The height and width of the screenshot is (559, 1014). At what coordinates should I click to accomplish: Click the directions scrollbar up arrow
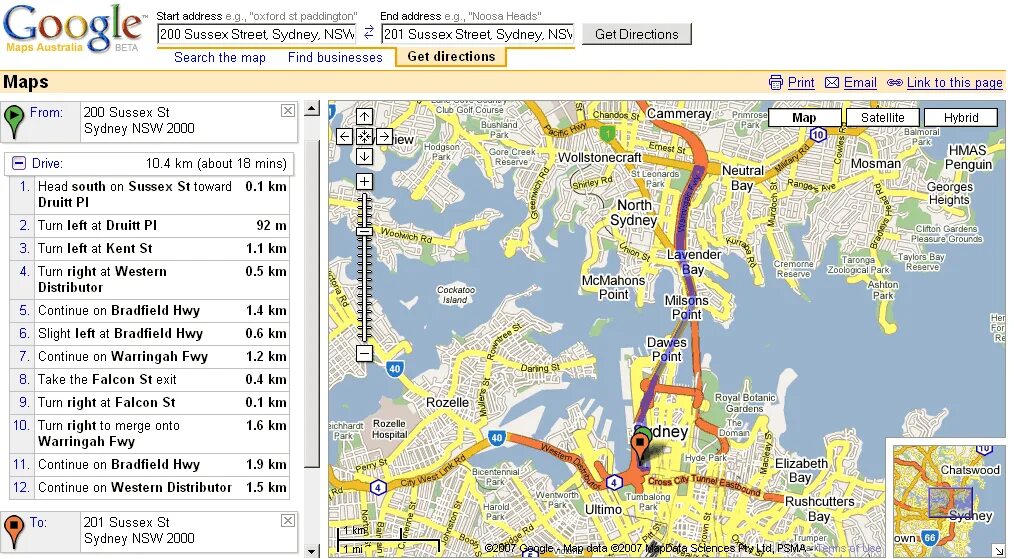(x=312, y=108)
